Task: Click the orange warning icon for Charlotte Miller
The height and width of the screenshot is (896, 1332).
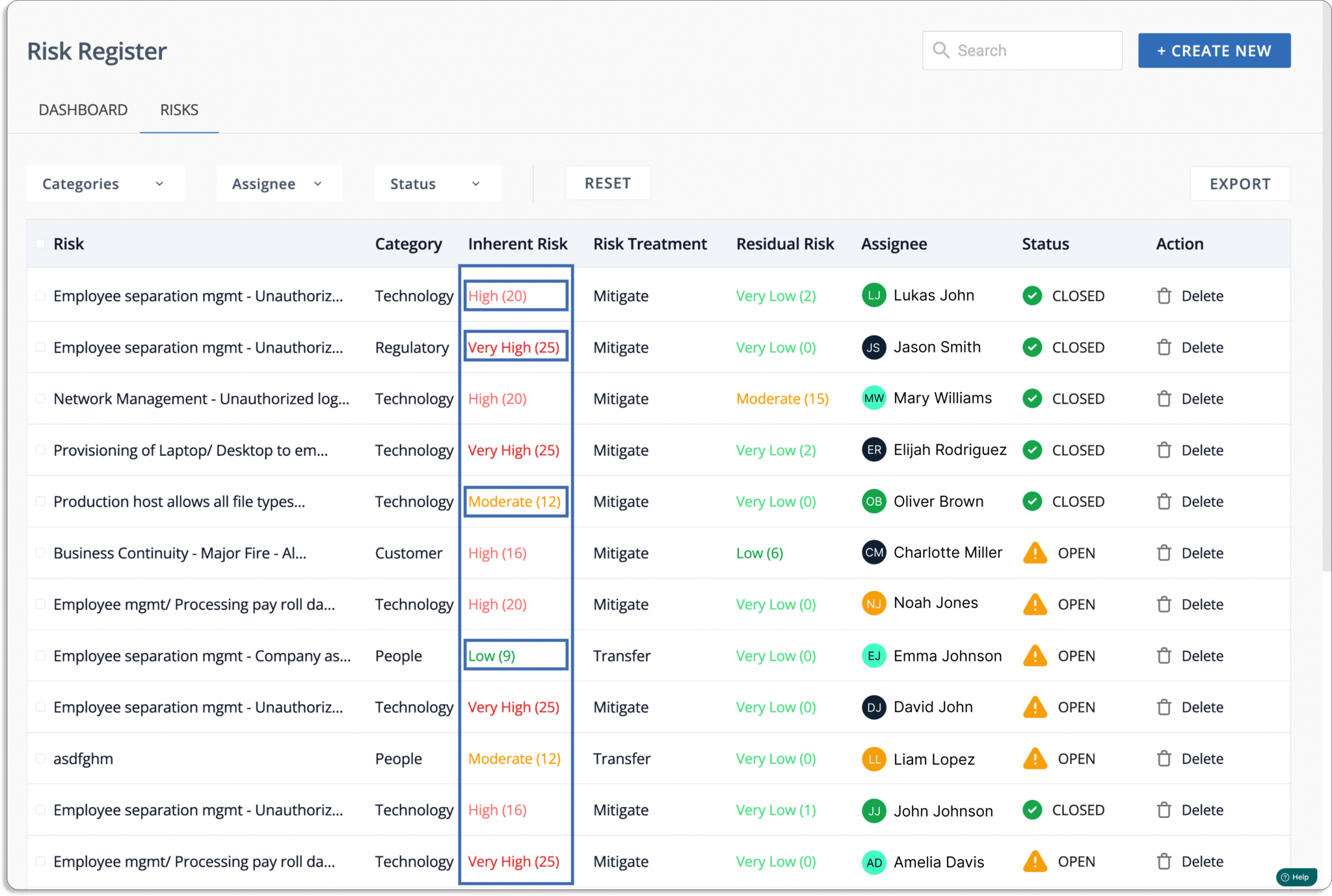Action: (x=1035, y=553)
